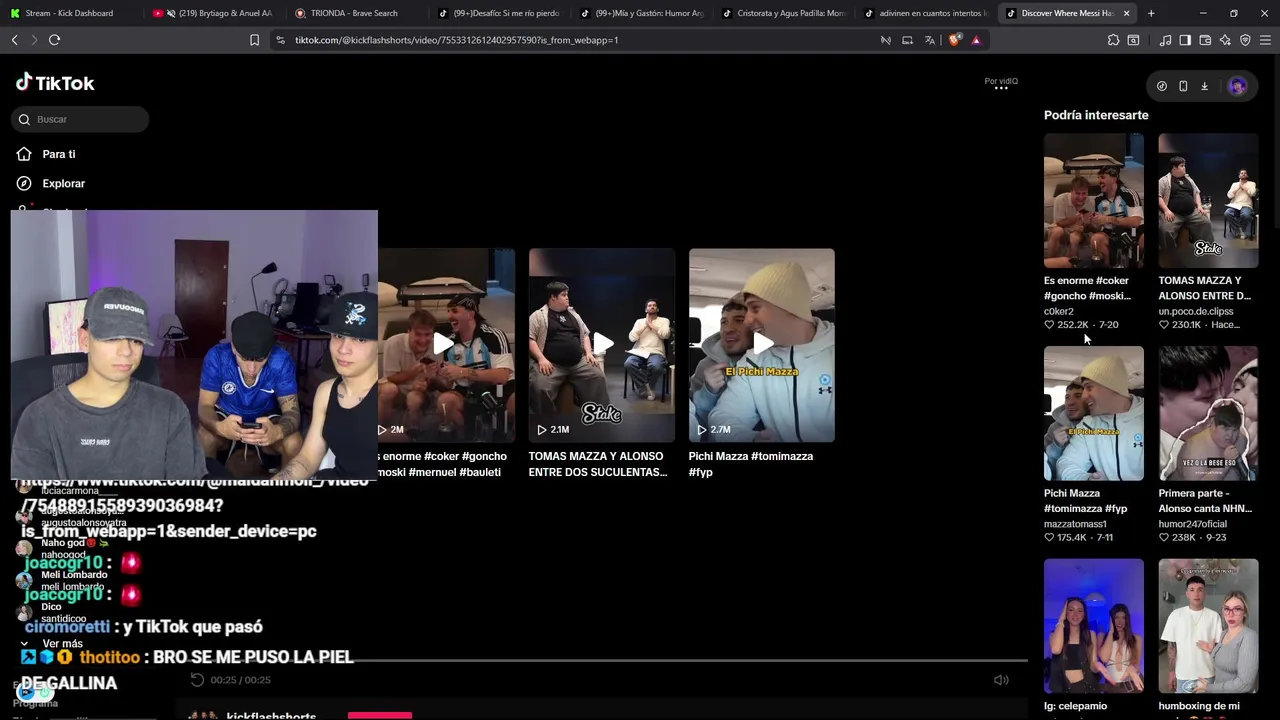The image size is (1280, 720).
Task: Click the phone app icon in top pill
Action: (1183, 86)
